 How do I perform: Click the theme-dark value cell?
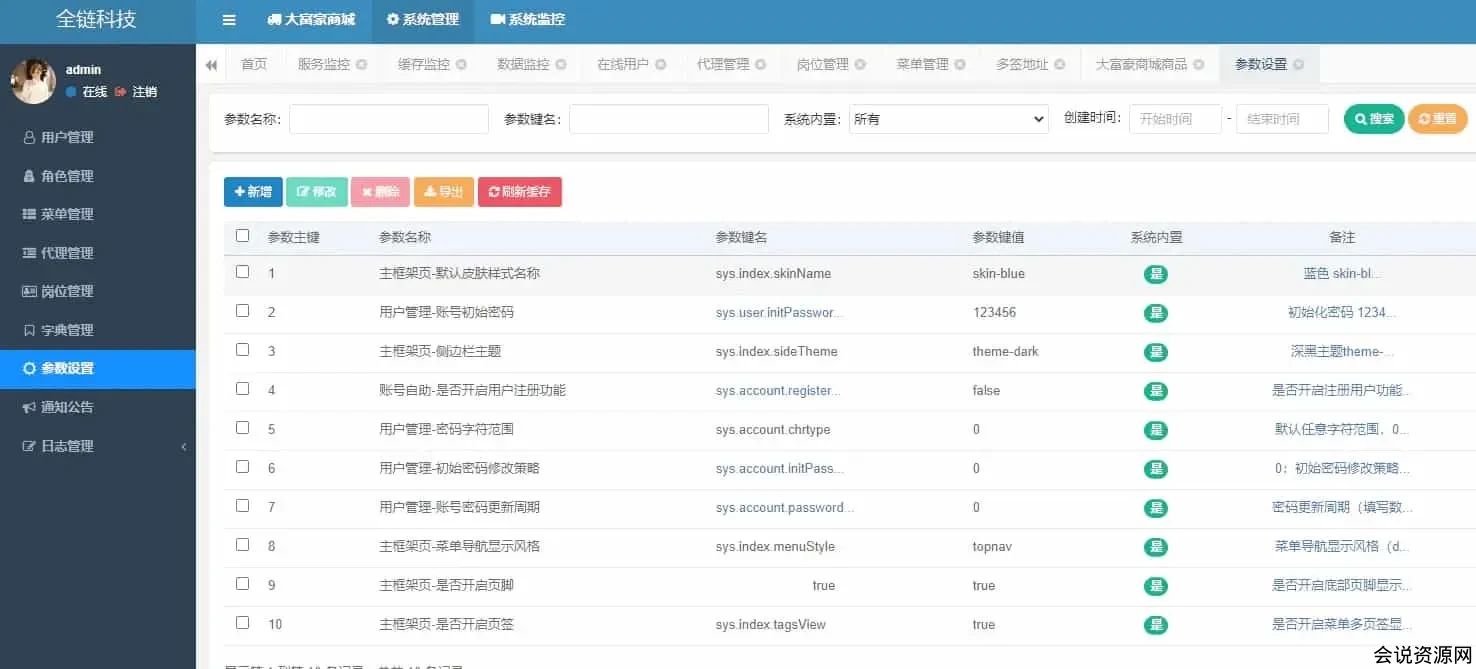(1005, 352)
